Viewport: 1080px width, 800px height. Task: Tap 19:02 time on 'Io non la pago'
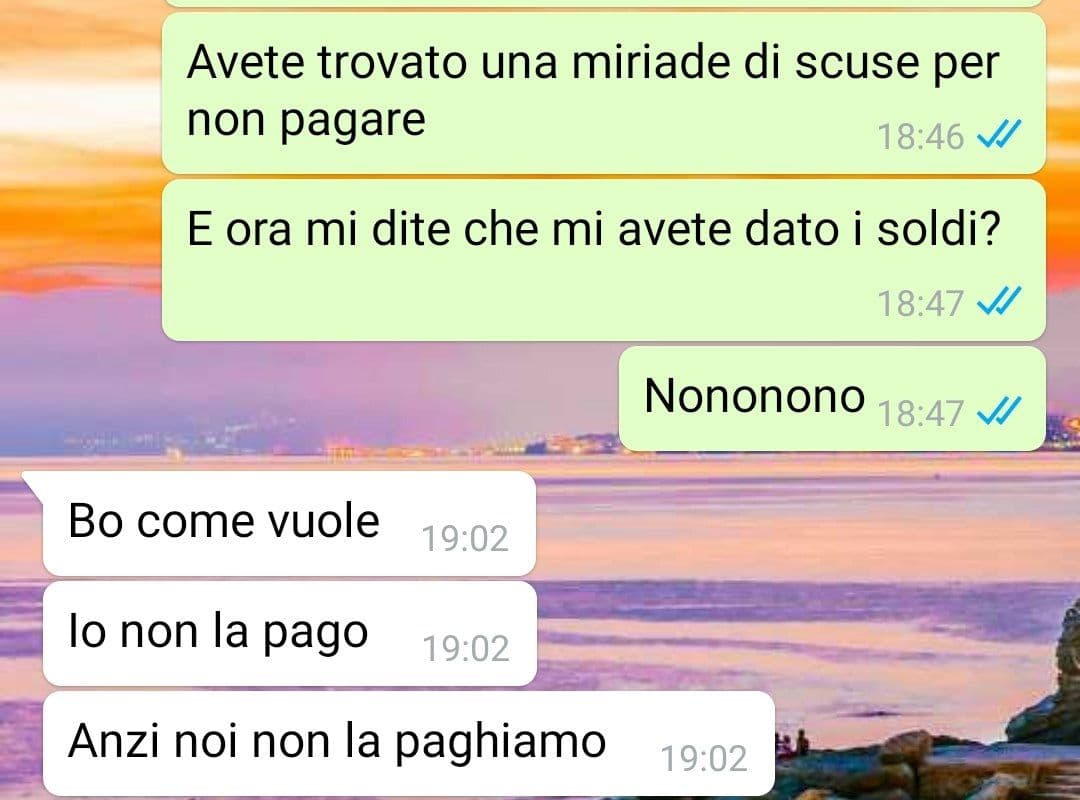pyautogui.click(x=465, y=648)
